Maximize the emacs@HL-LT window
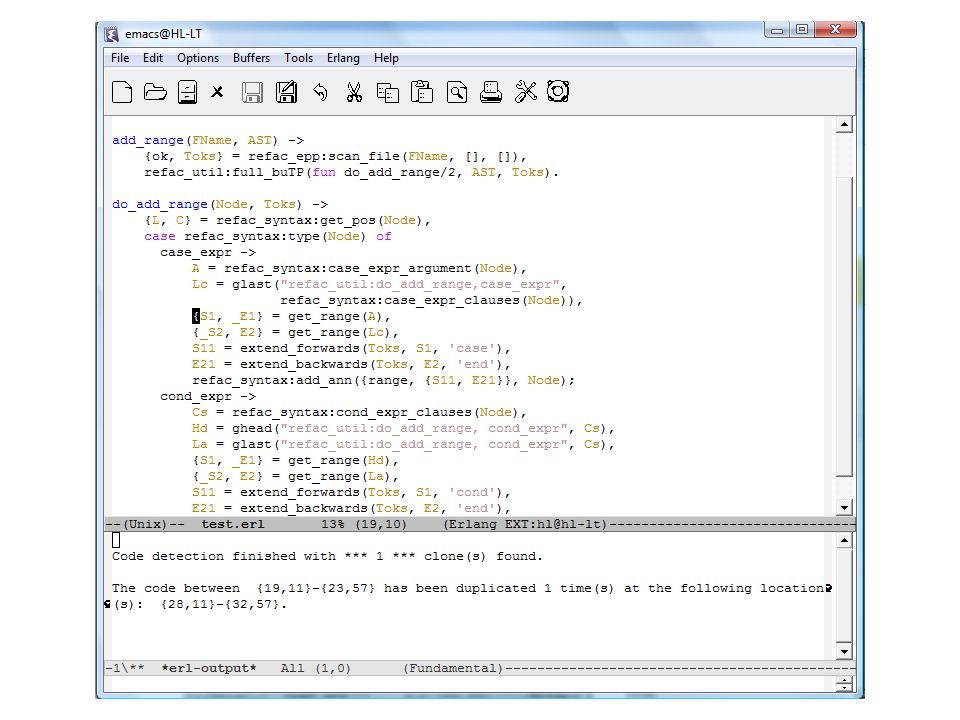This screenshot has height=720, width=960. point(801,29)
